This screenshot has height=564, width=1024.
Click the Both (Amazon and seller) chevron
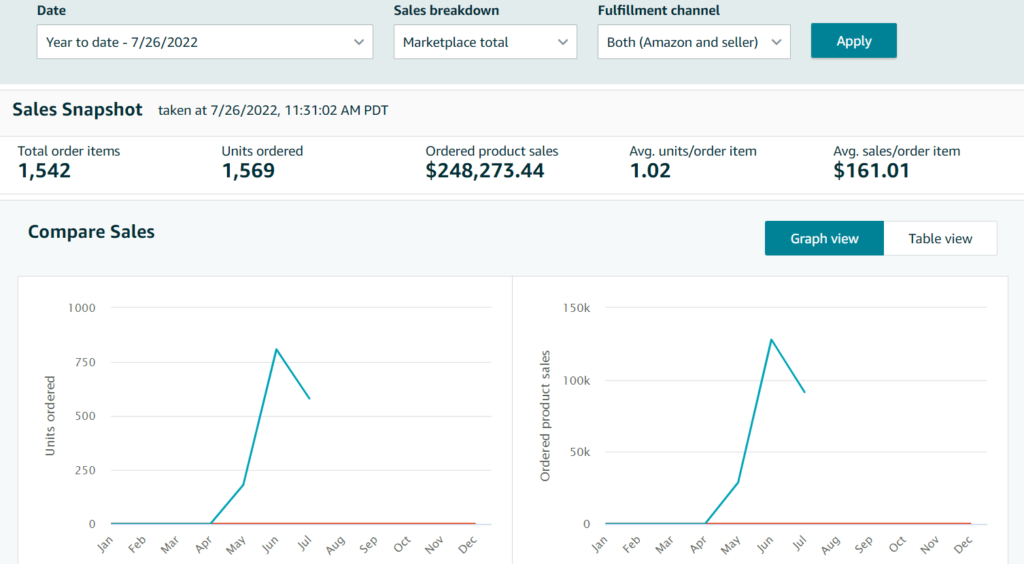[x=776, y=42]
